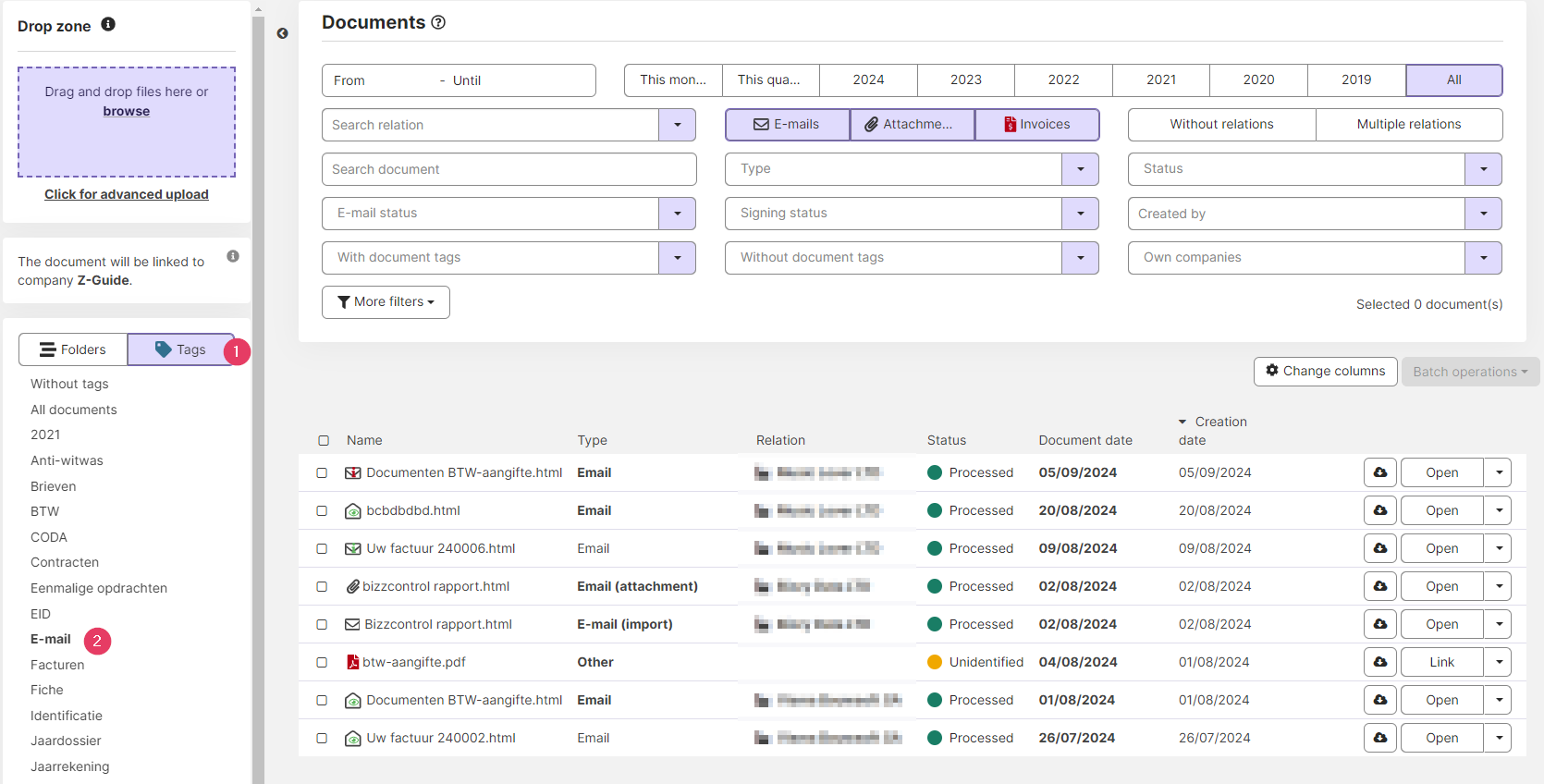Select checkbox for Bizzcontrol rapport.html import

point(322,624)
